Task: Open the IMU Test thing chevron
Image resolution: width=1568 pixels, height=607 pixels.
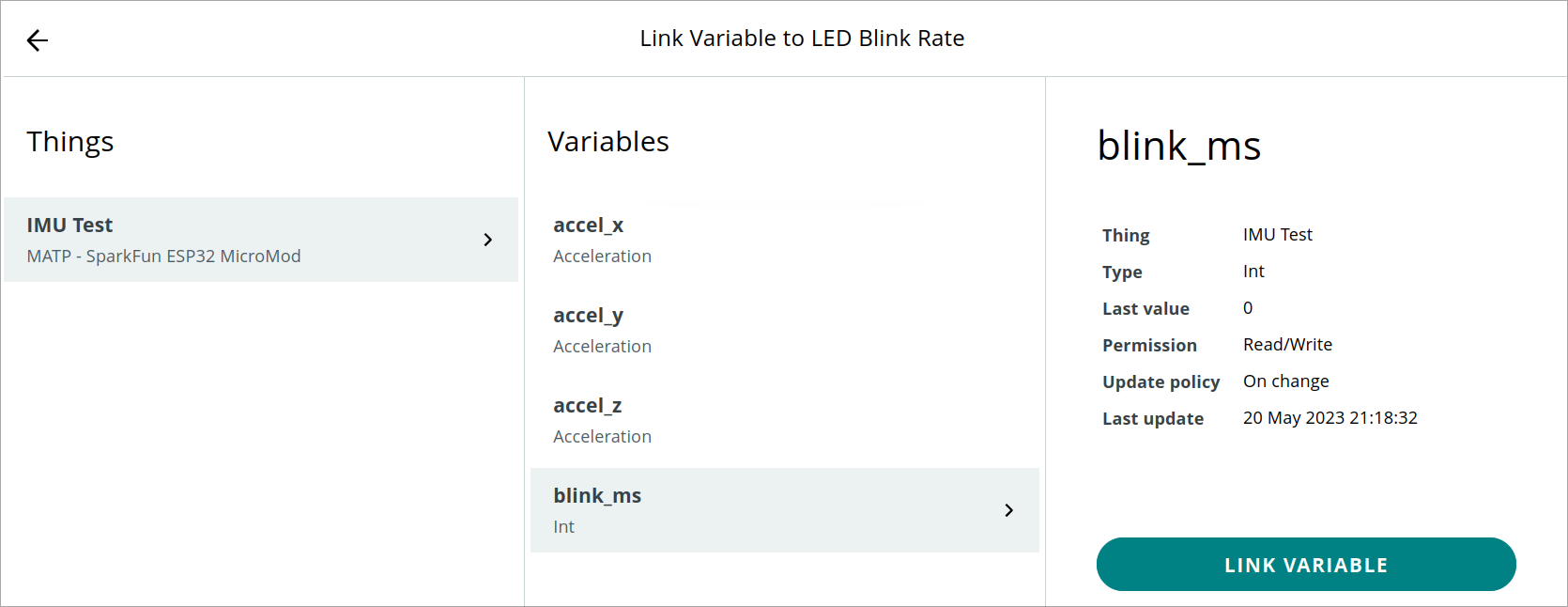Action: (x=487, y=240)
